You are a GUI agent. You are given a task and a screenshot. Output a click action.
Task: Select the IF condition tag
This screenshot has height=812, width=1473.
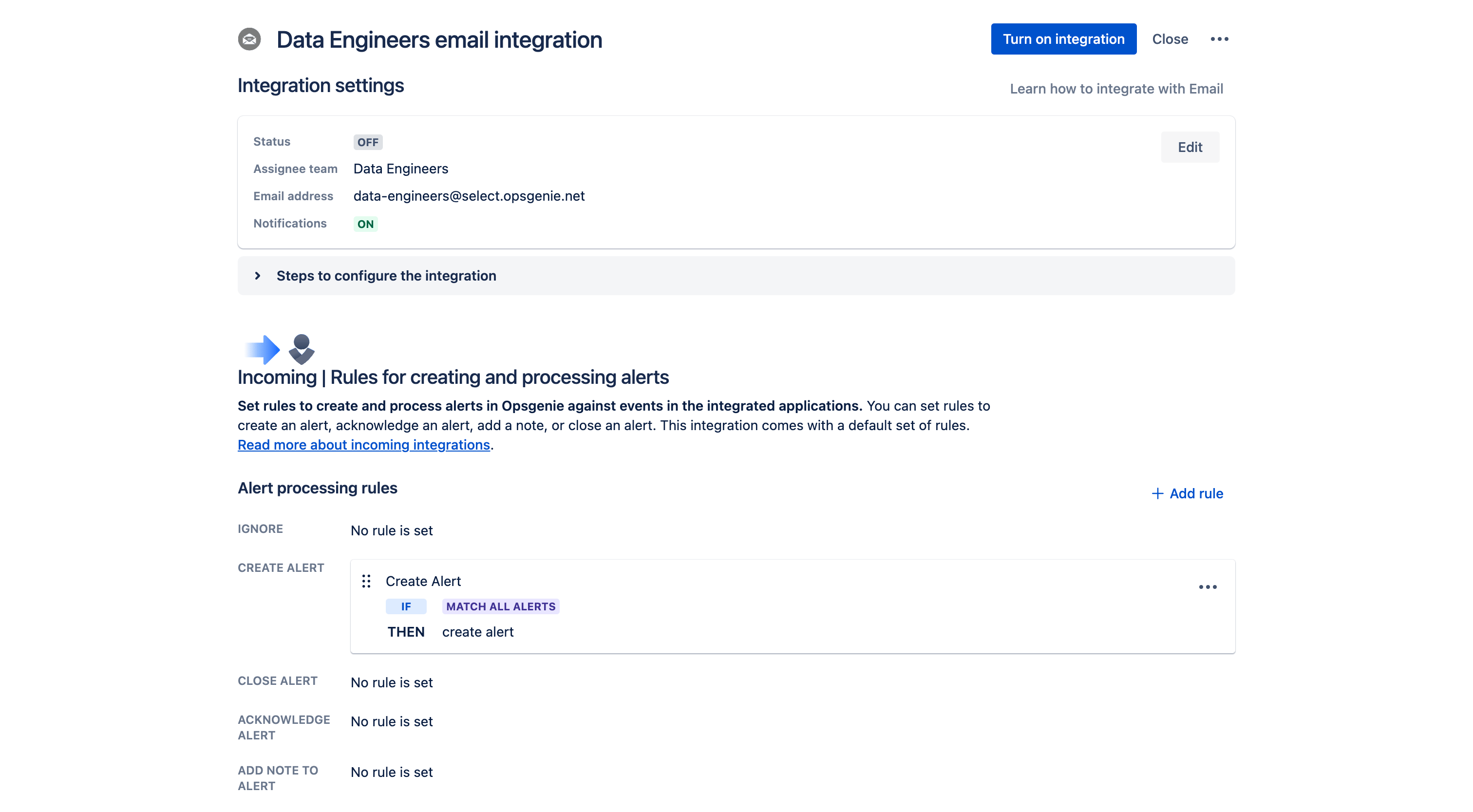[x=406, y=607]
